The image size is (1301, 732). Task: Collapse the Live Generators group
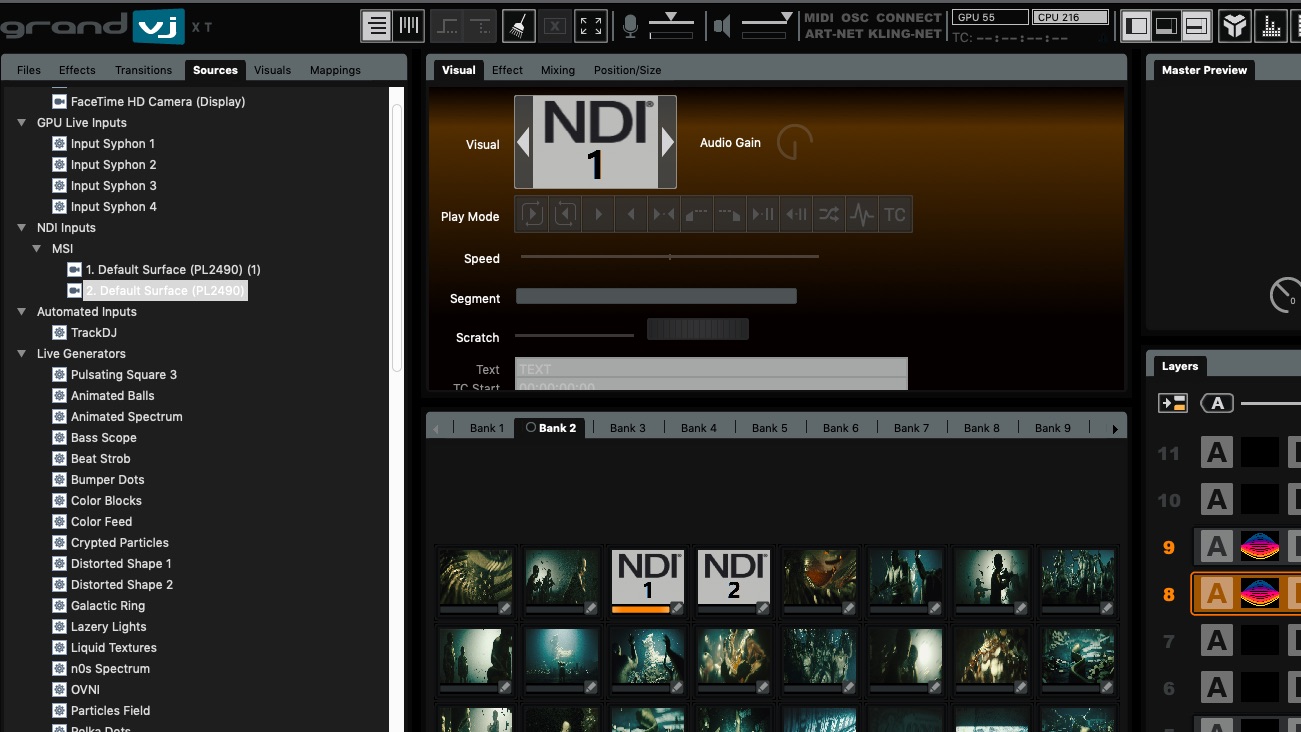[x=22, y=354]
